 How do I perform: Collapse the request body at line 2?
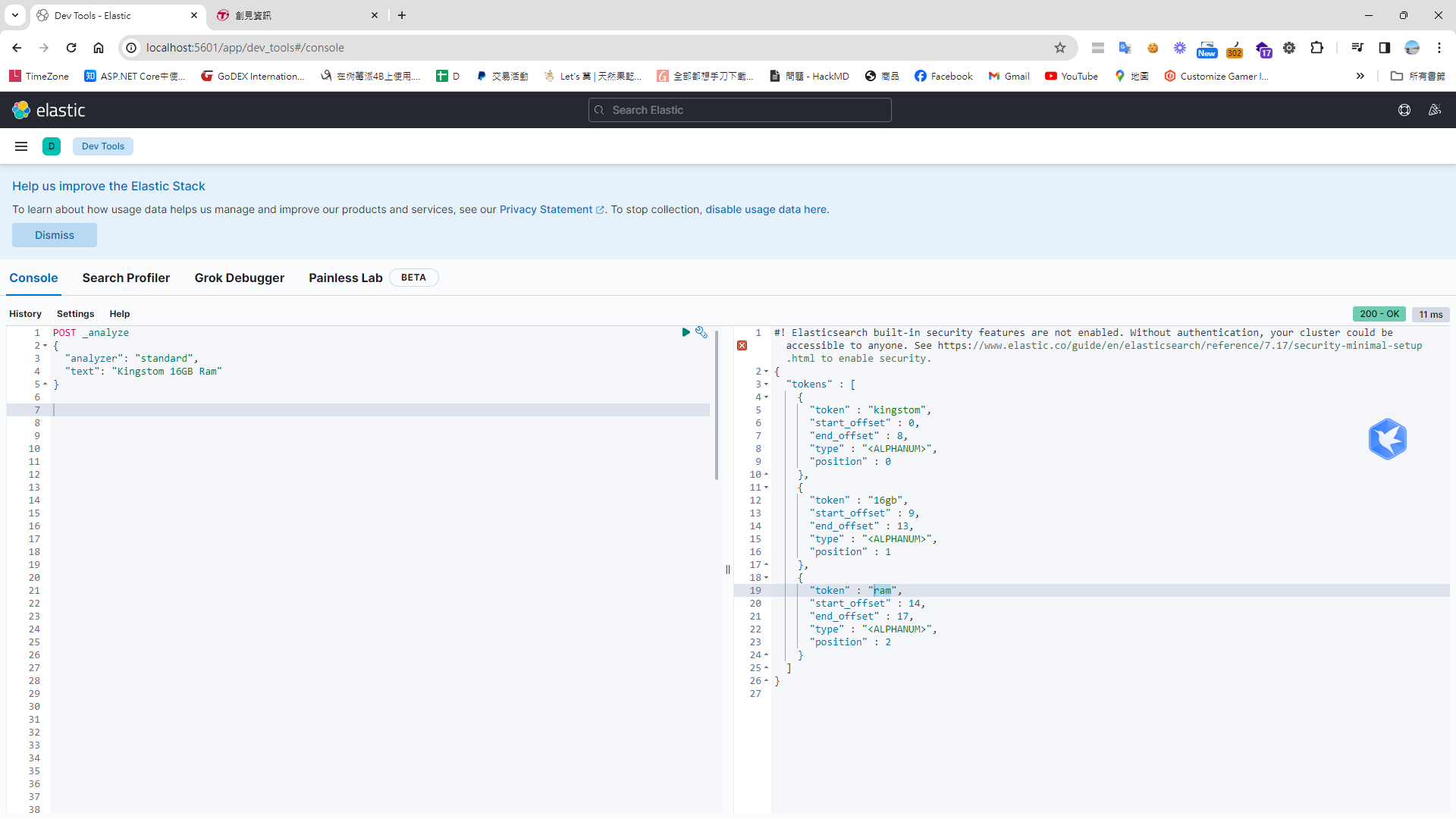coord(45,346)
